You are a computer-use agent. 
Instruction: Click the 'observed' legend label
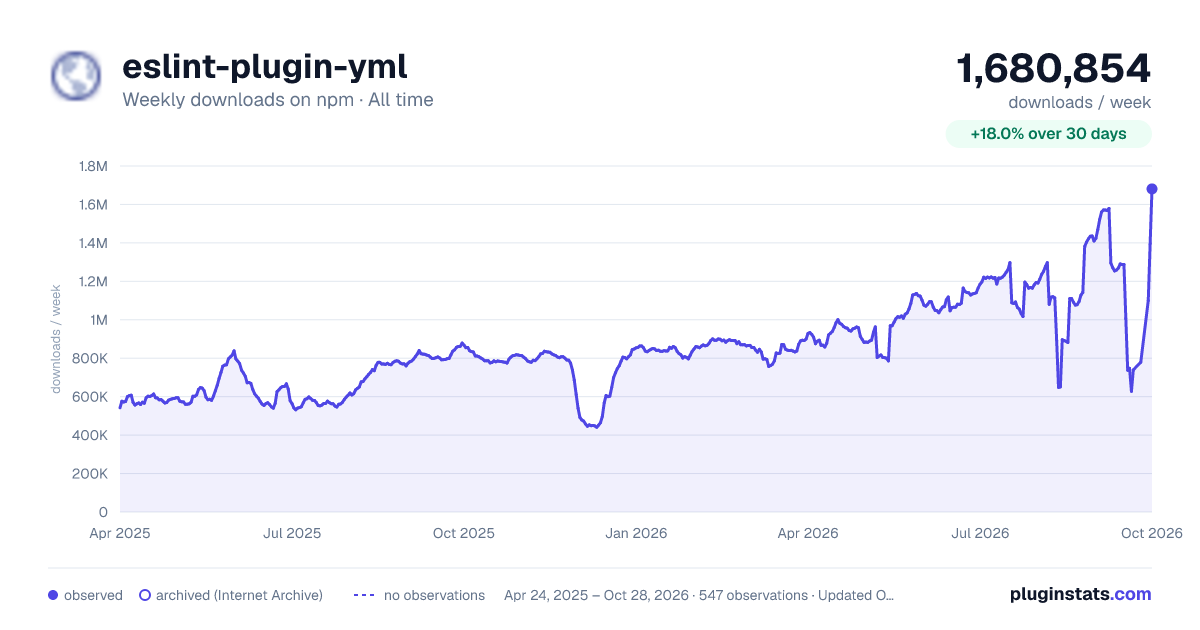(x=93, y=595)
